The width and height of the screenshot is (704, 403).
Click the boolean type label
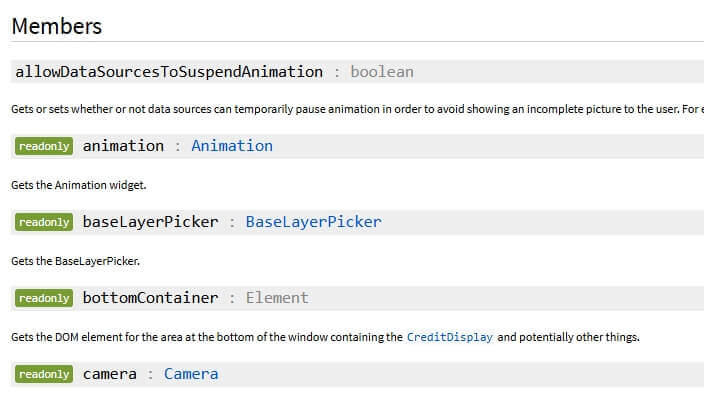382,72
